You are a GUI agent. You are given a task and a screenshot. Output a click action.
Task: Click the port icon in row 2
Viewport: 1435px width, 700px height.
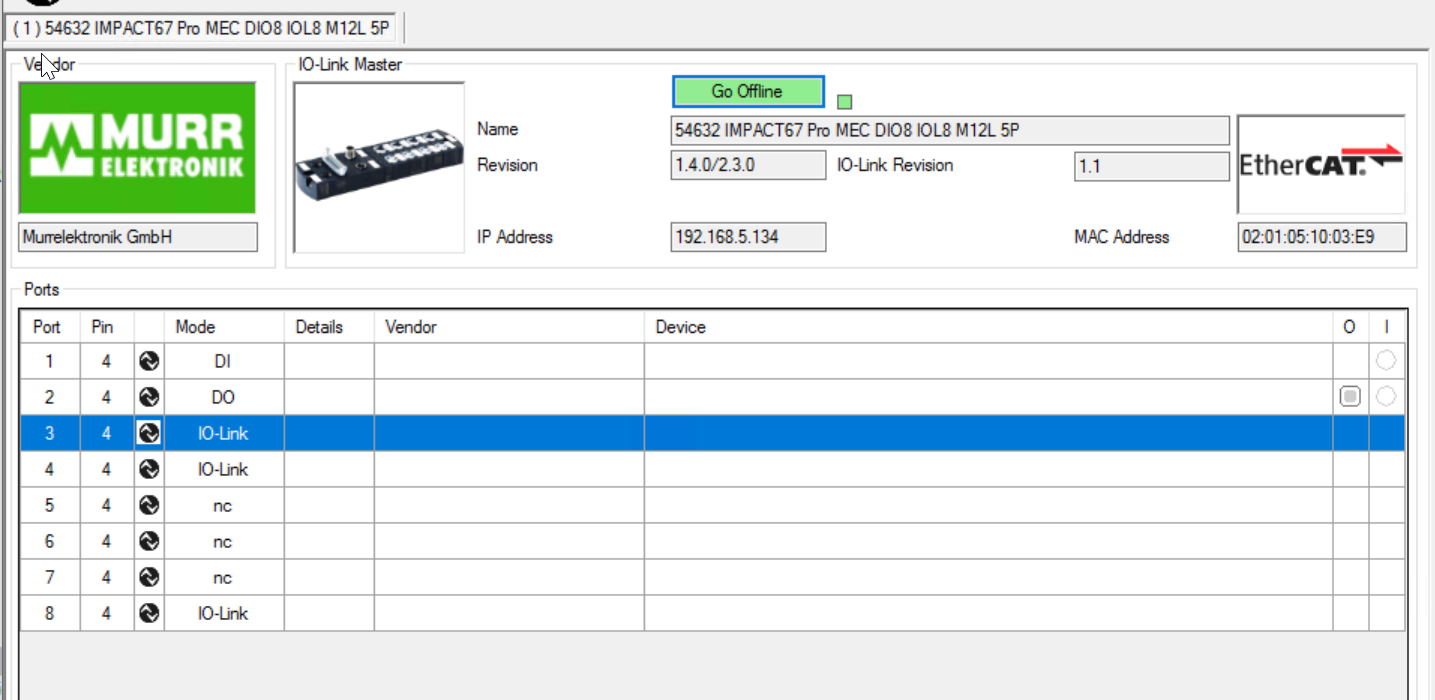[149, 397]
